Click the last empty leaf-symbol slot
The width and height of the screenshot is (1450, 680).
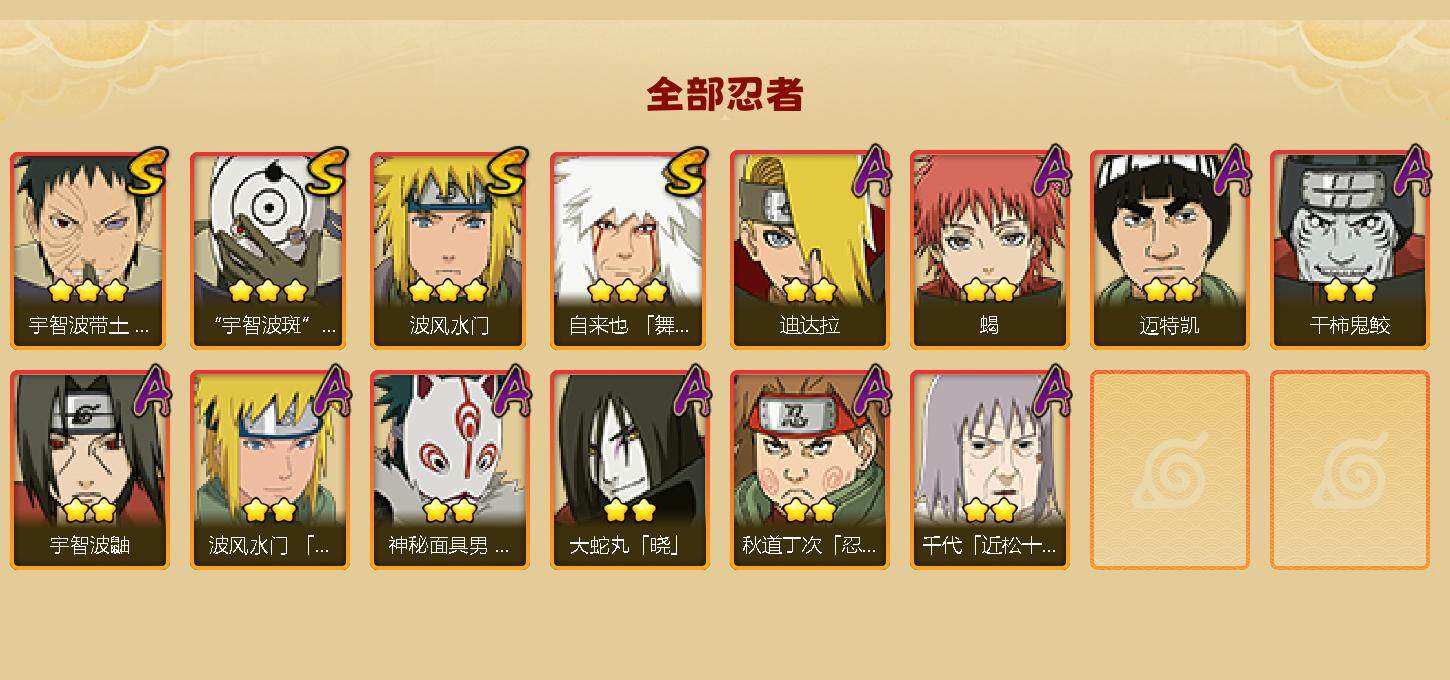tap(1350, 470)
